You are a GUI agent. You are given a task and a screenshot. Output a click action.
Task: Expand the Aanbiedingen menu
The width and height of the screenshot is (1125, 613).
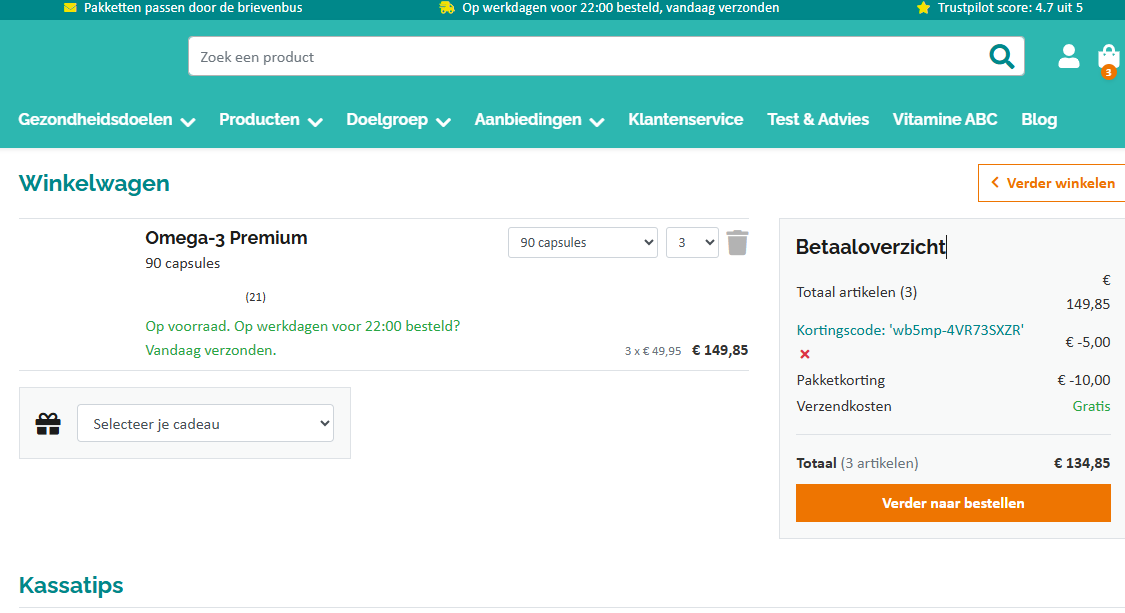539,120
